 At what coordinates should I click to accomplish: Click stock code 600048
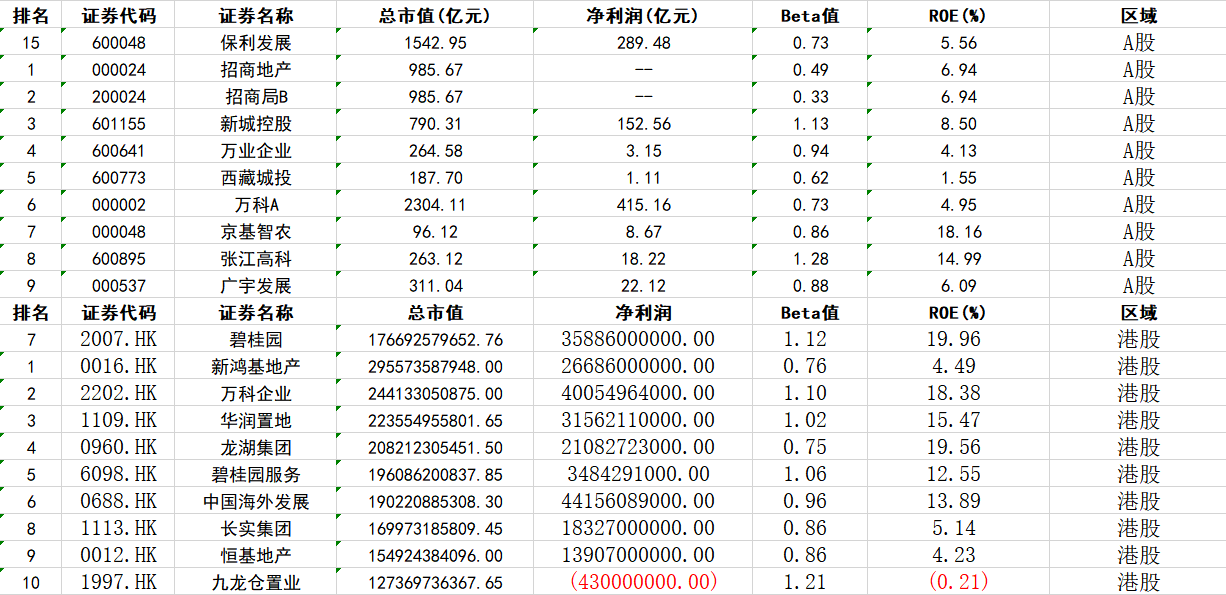118,43
